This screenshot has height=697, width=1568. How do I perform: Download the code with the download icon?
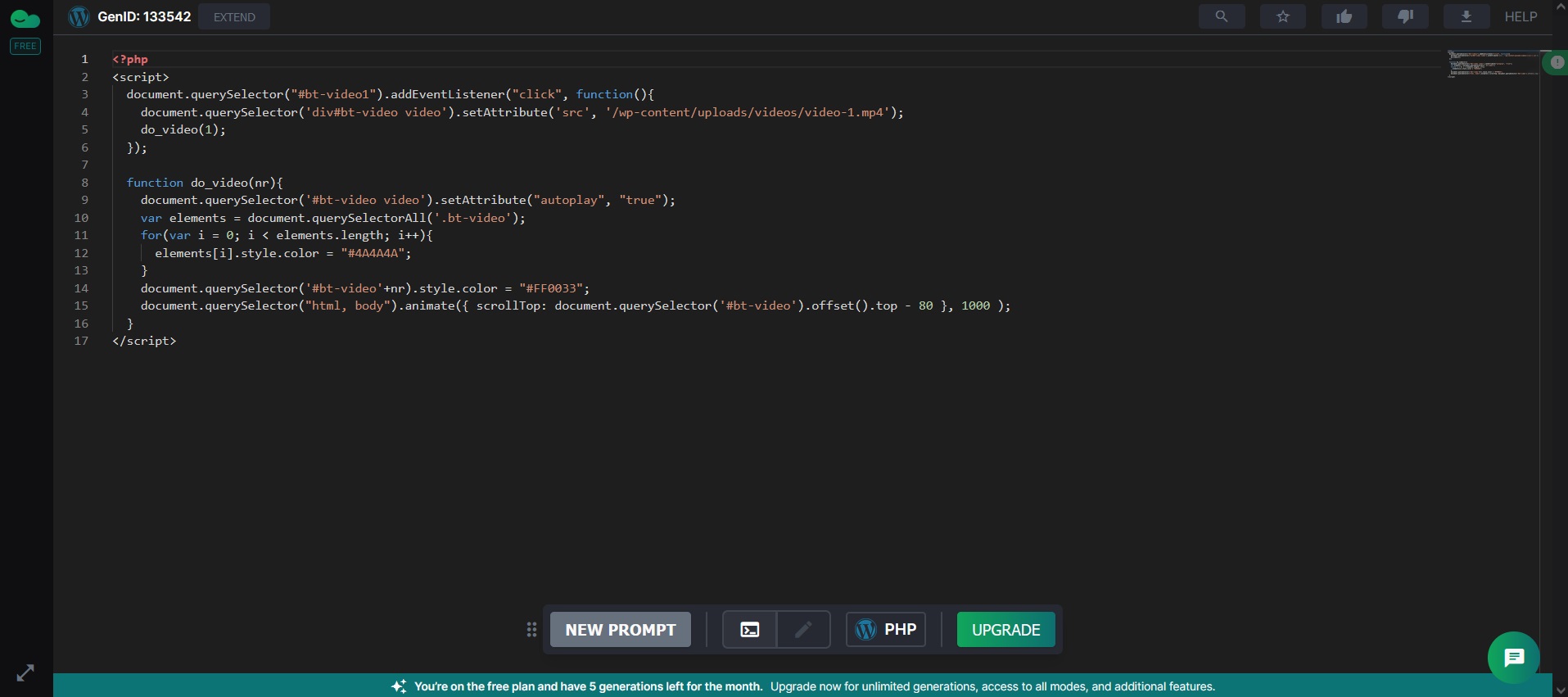(1466, 16)
